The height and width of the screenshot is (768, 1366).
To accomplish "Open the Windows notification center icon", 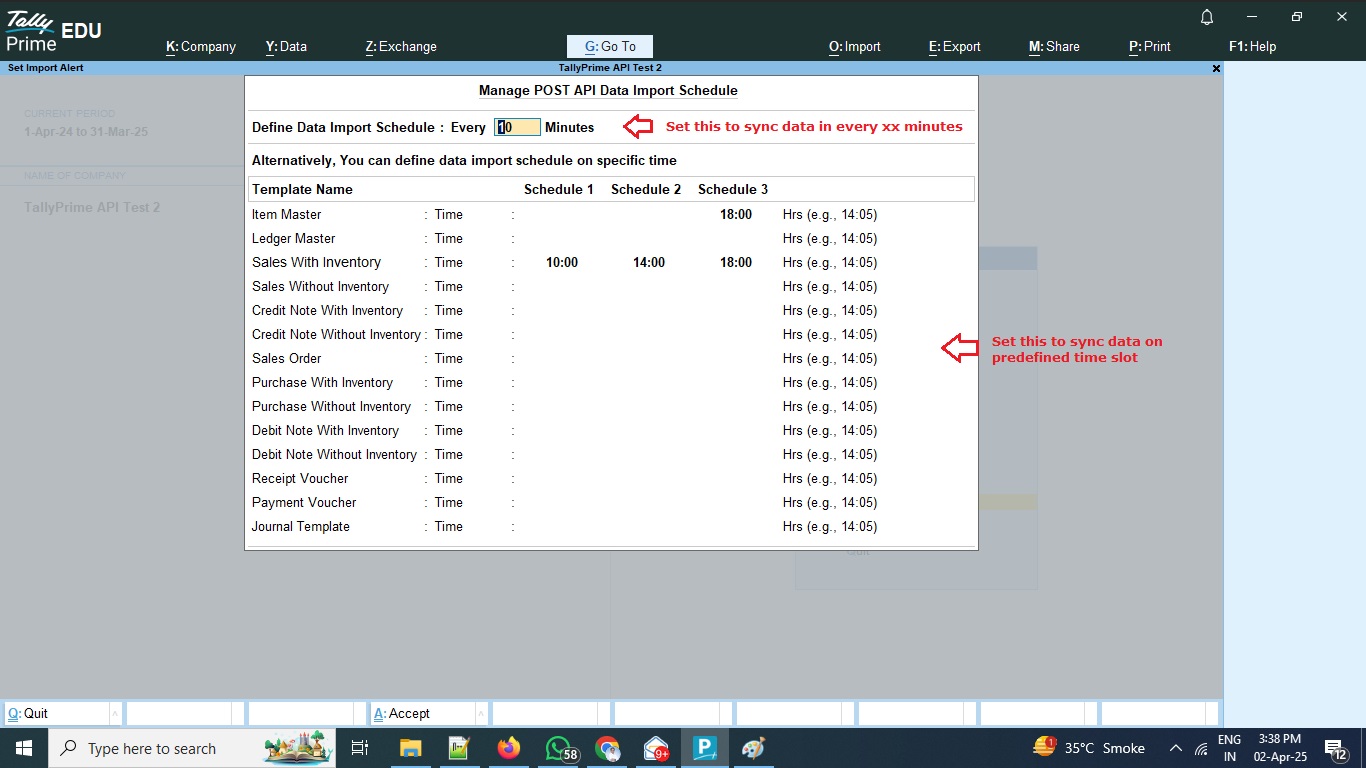I will [x=1336, y=748].
